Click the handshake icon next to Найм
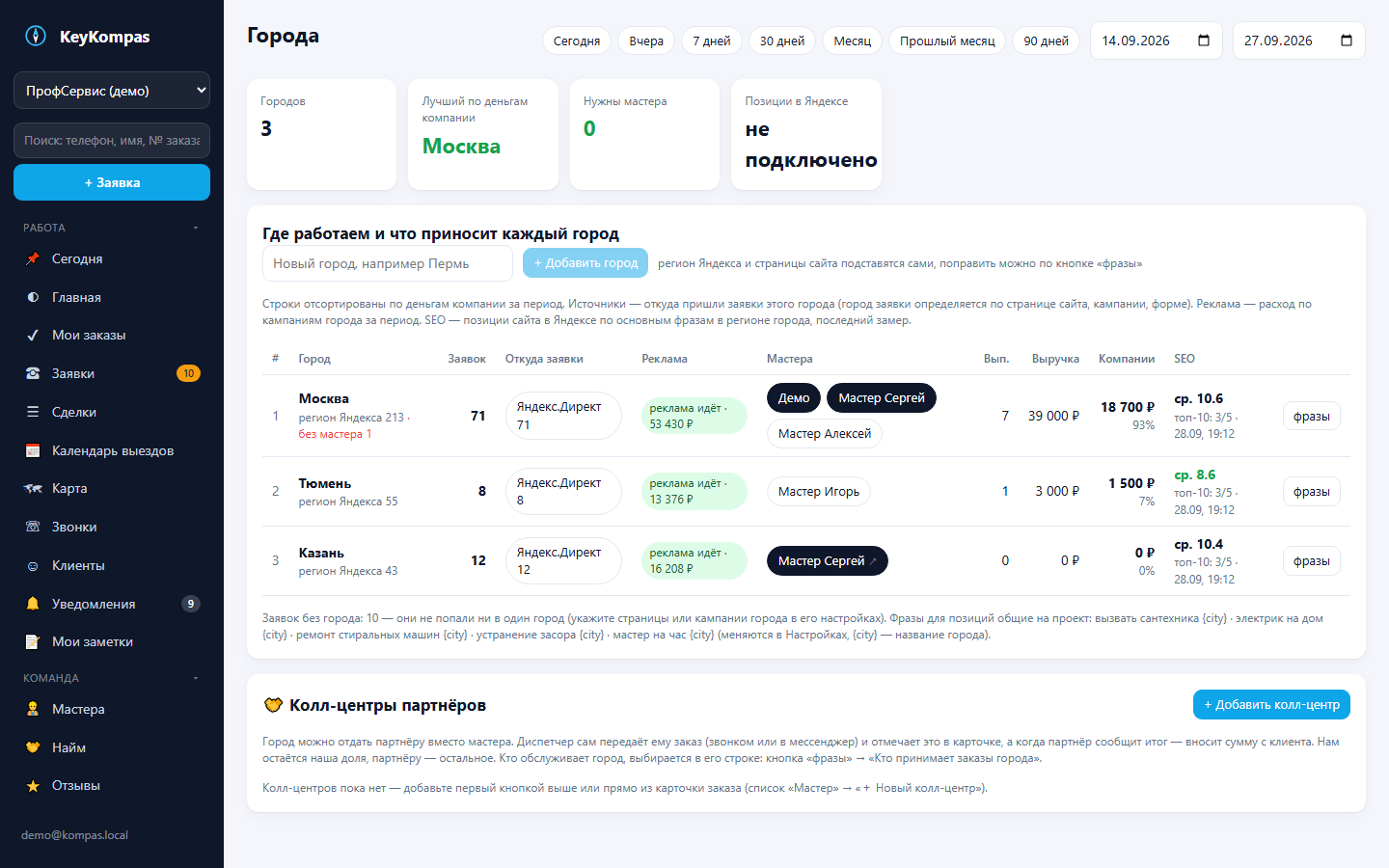This screenshot has height=868, width=1389. coord(33,747)
